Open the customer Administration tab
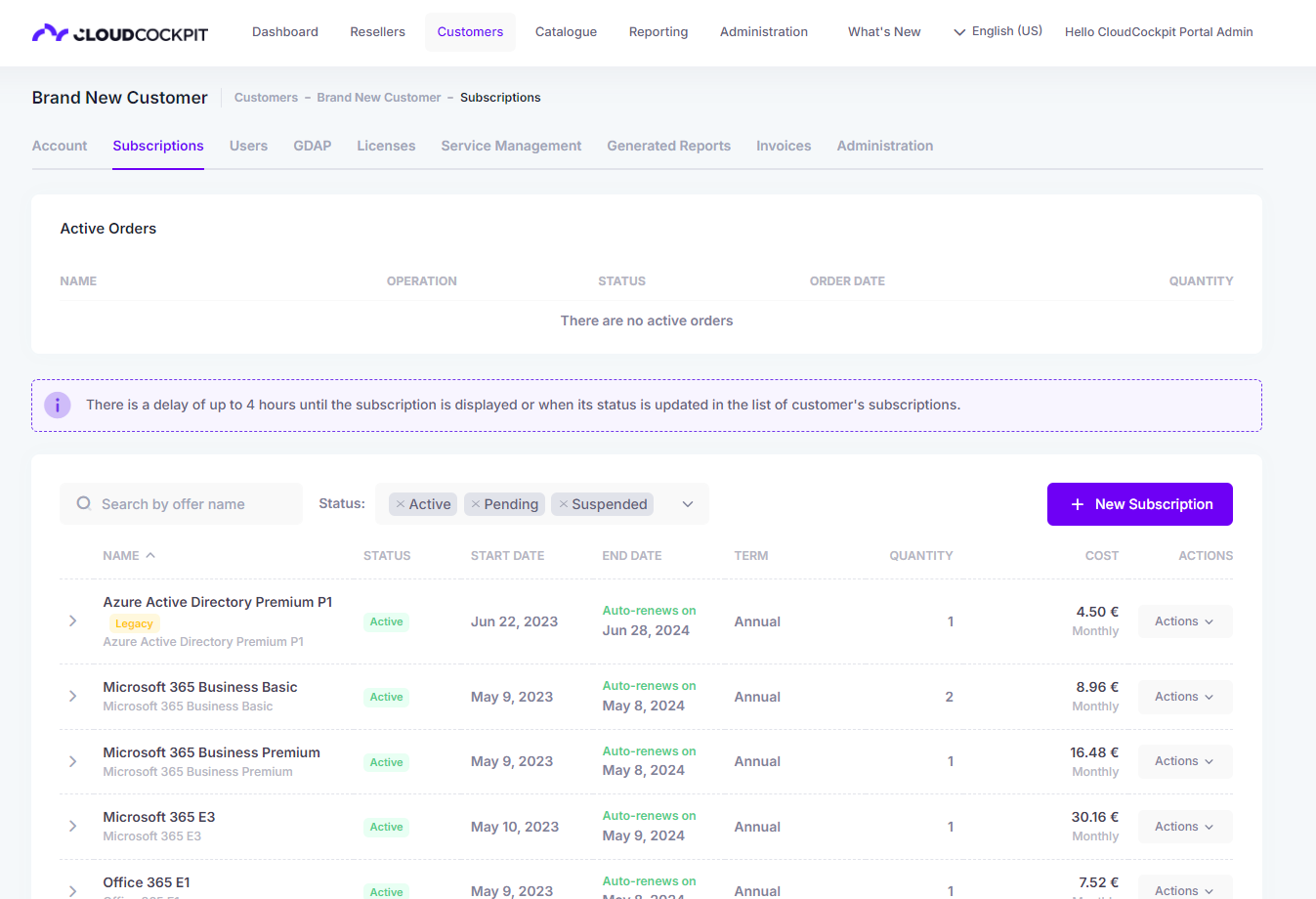Image resolution: width=1316 pixels, height=899 pixels. pos(885,146)
